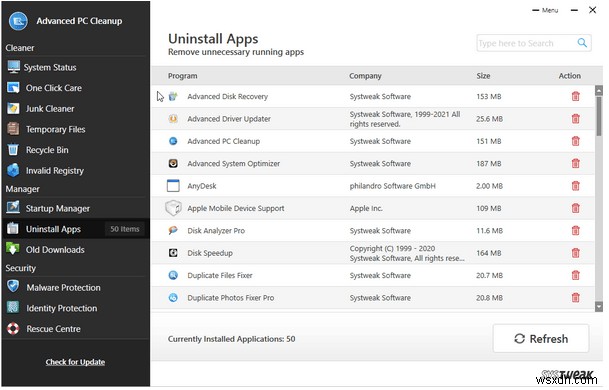Click the trash icon in the Disk Speedup row

(575, 253)
